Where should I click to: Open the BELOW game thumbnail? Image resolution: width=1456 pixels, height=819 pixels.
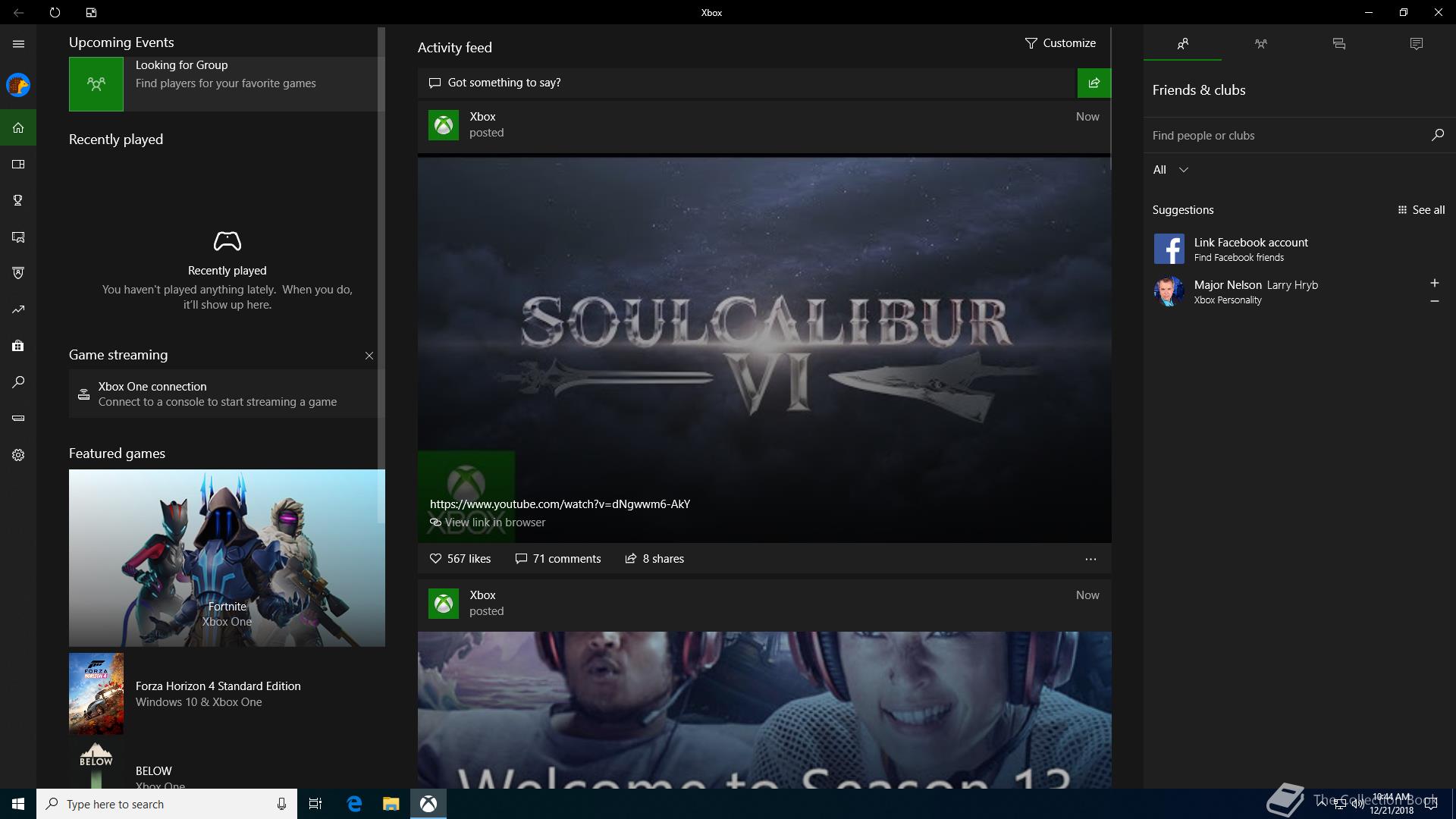(x=96, y=764)
